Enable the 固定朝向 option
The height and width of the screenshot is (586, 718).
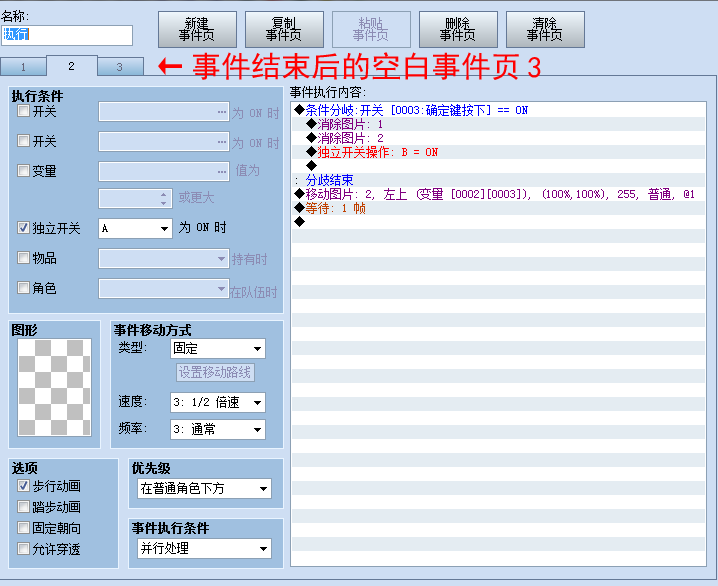tap(23, 528)
